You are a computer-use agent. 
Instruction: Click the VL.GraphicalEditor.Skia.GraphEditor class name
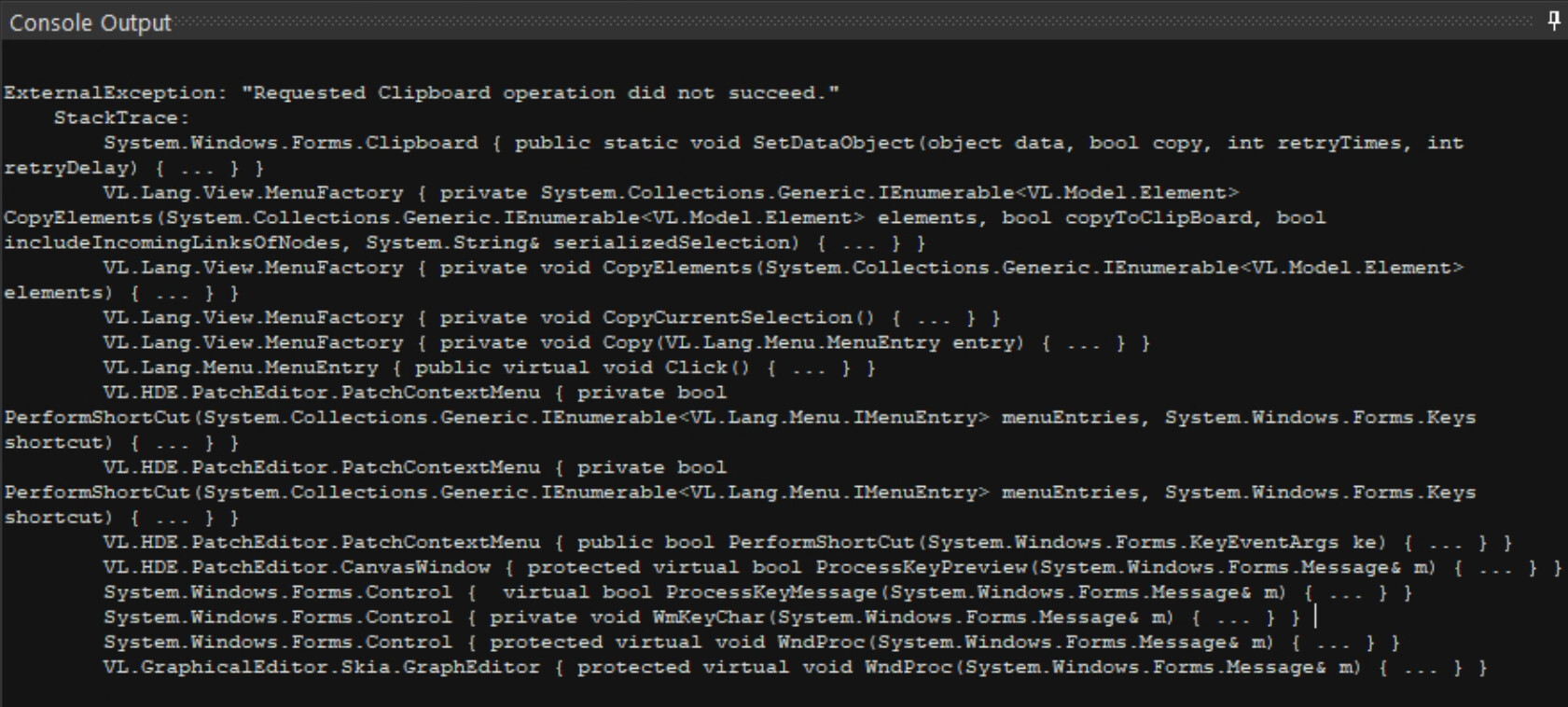pos(322,668)
